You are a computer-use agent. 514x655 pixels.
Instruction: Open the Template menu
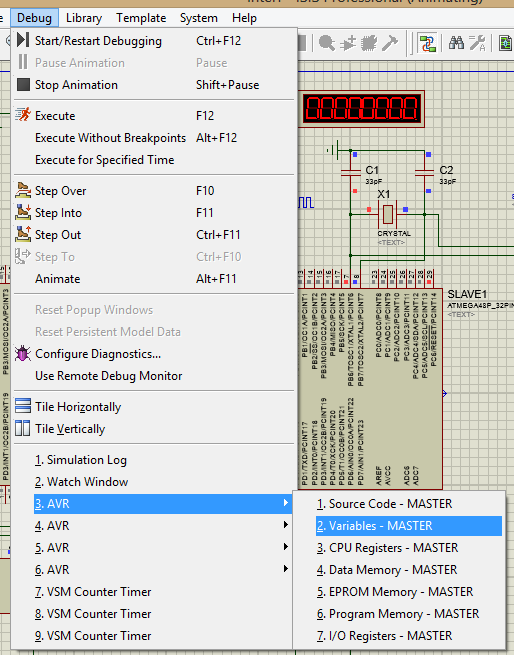click(141, 18)
